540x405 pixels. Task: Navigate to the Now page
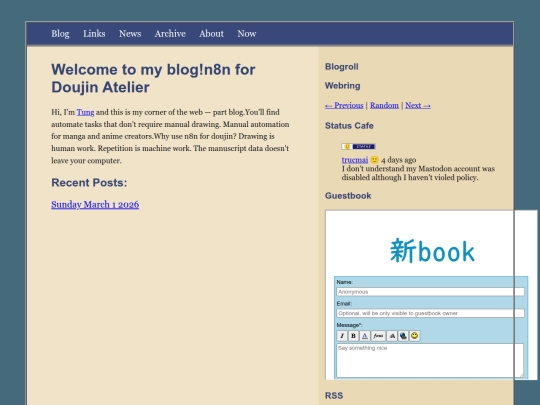coord(247,34)
